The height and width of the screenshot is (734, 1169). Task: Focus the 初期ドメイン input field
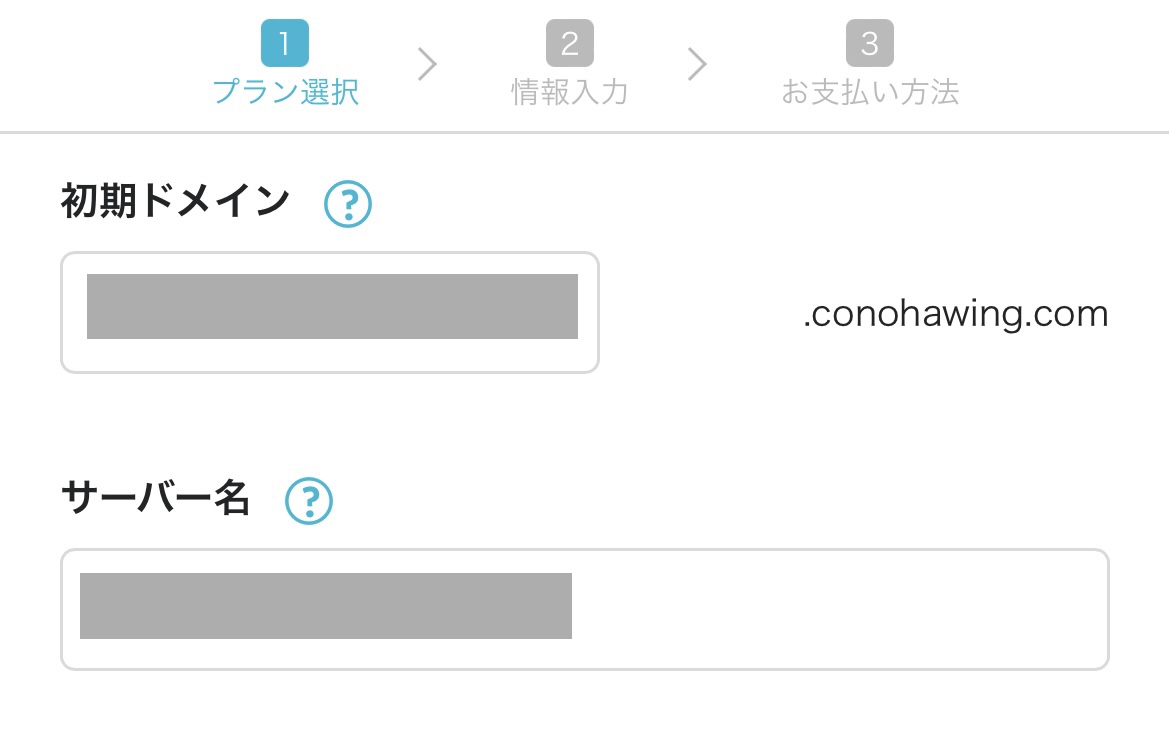pyautogui.click(x=330, y=312)
